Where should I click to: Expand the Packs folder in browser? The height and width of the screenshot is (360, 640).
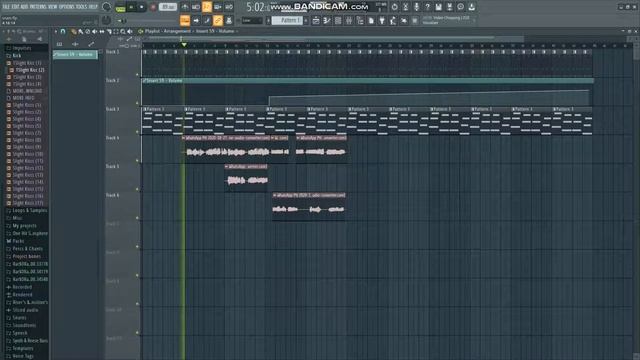point(18,241)
